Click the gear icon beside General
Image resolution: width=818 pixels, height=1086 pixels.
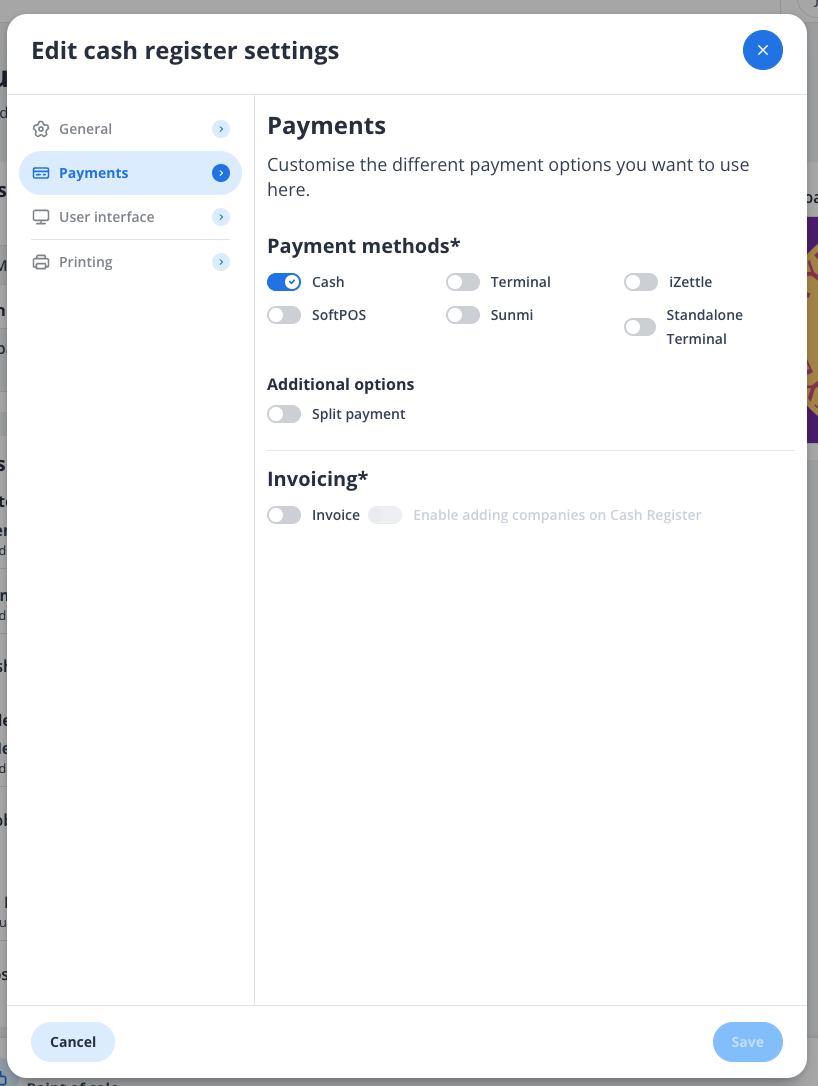point(40,128)
